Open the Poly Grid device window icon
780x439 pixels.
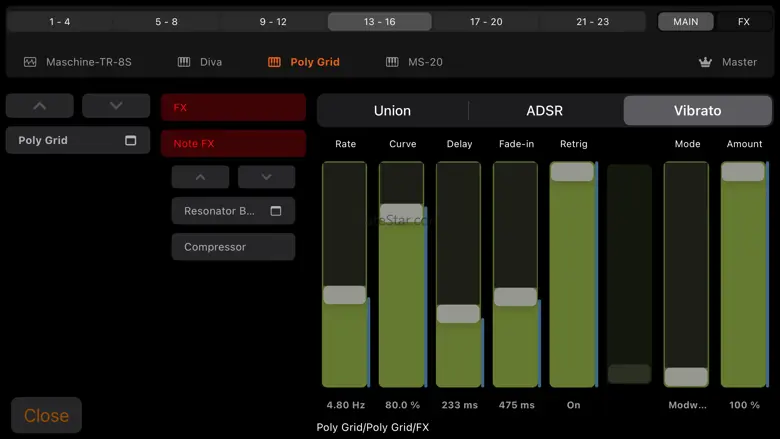[x=131, y=141]
